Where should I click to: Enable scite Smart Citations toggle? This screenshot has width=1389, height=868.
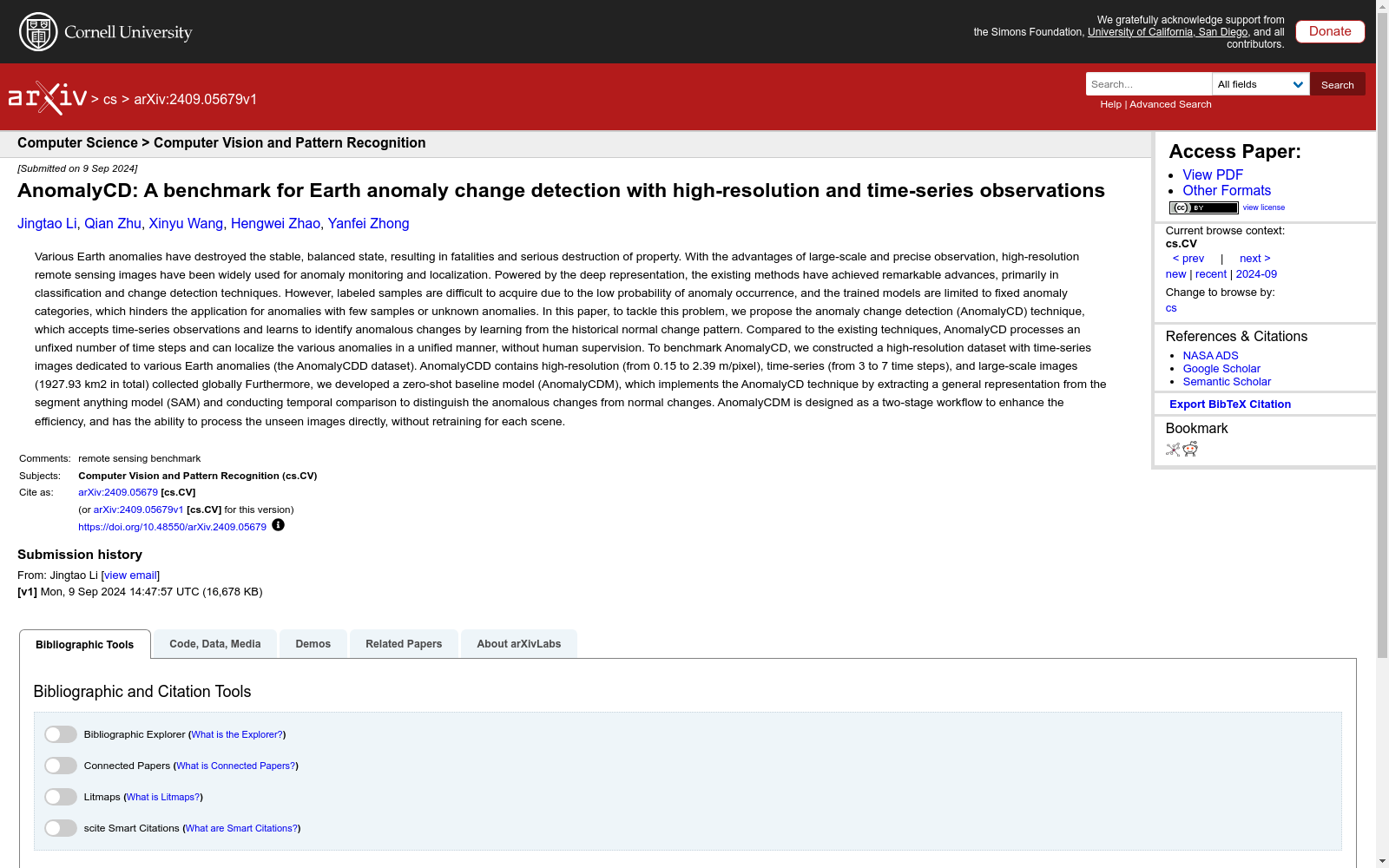[x=61, y=828]
